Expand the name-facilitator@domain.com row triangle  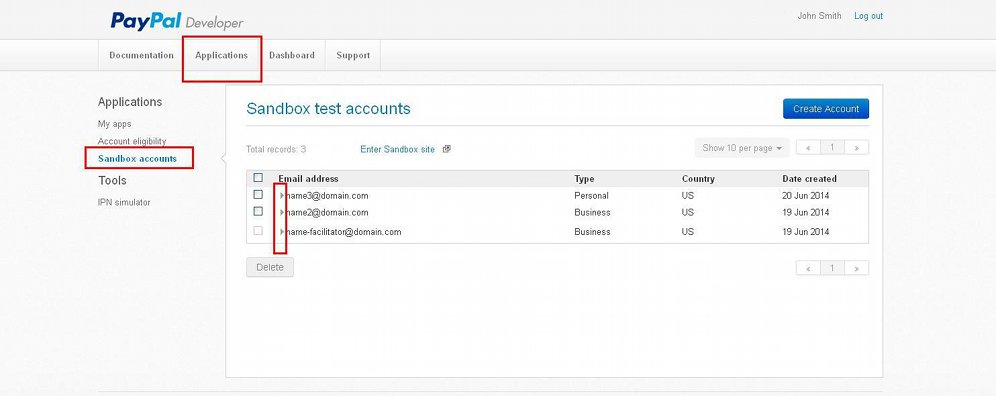pyautogui.click(x=282, y=232)
